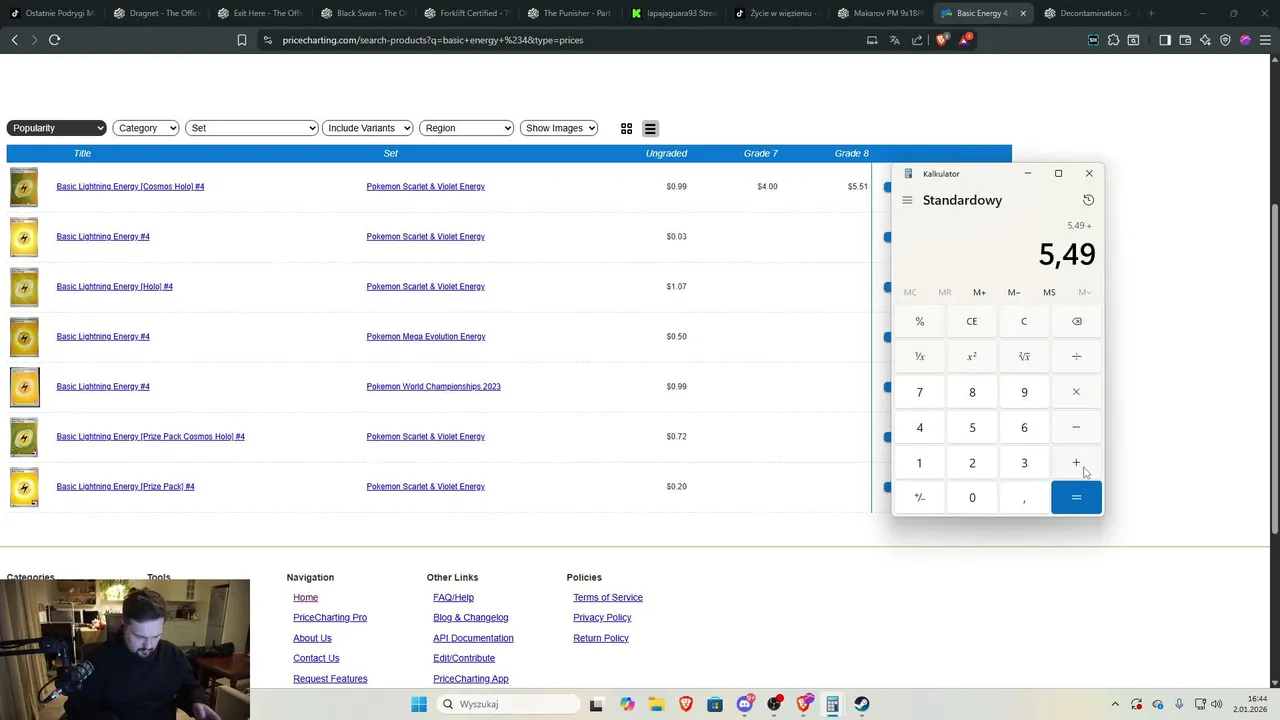
Task: Switch to The Punisher tab
Action: pos(571,13)
